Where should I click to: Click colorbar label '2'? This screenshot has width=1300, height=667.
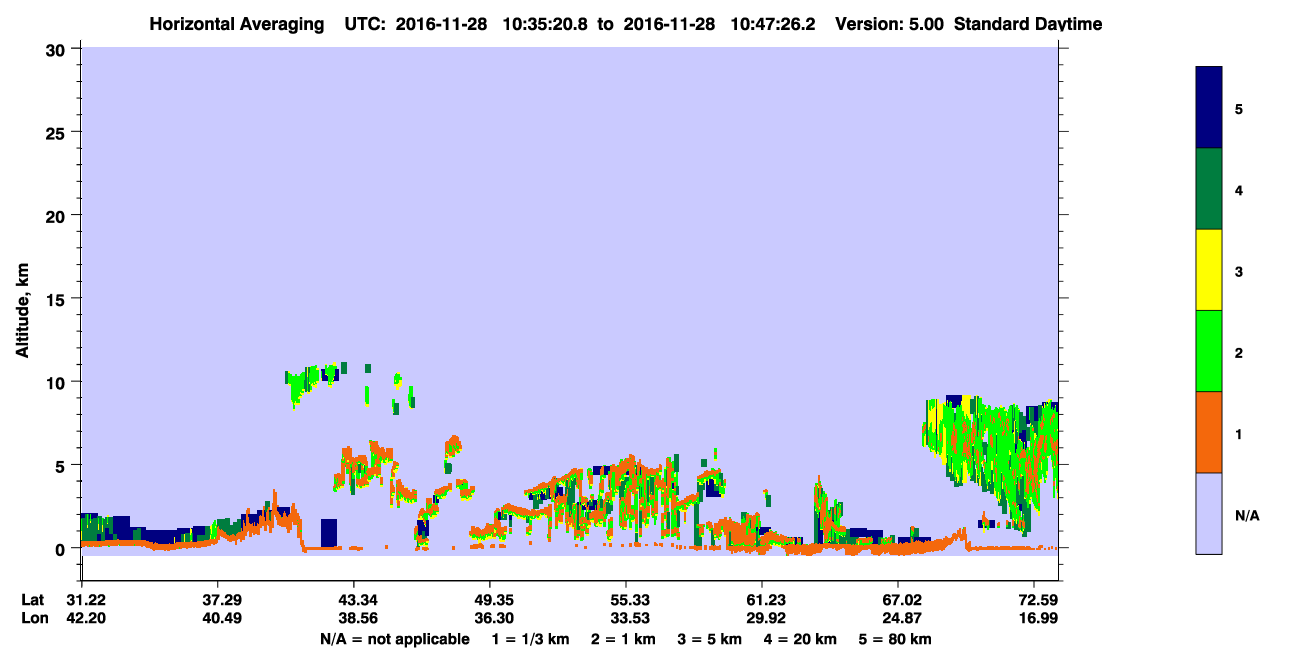click(1239, 352)
